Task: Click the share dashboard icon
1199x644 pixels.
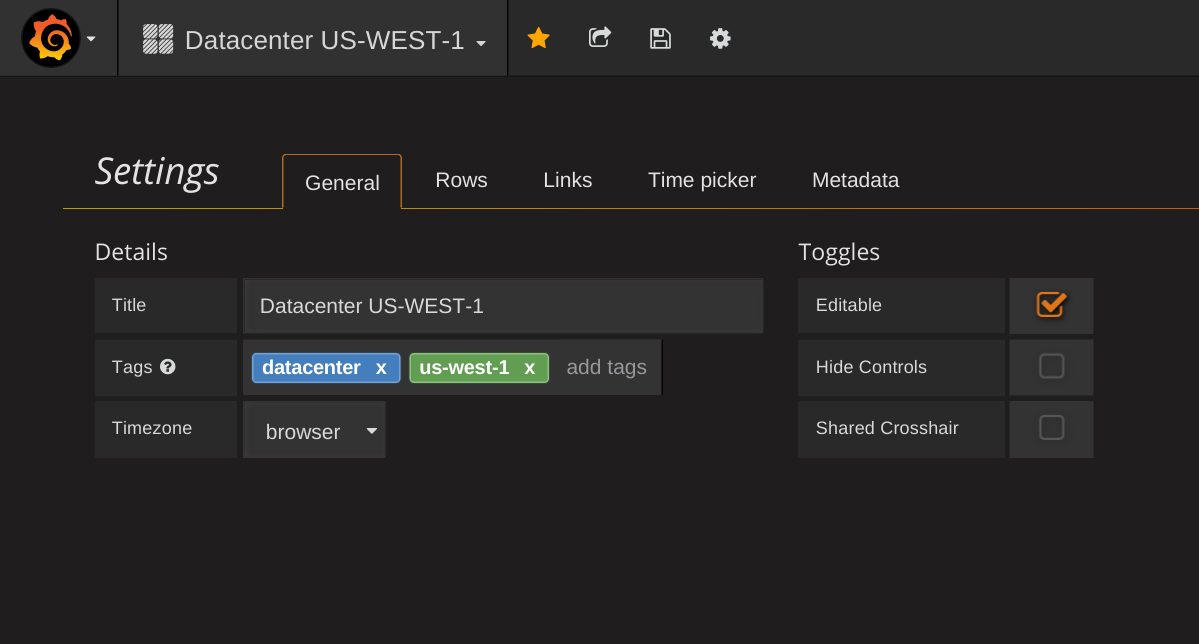Action: point(599,38)
